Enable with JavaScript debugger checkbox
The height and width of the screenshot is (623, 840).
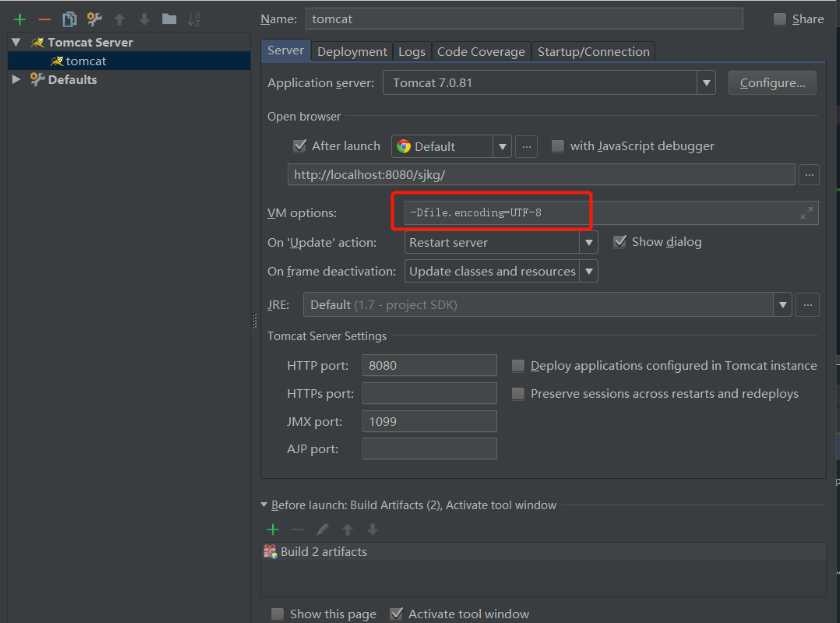558,146
